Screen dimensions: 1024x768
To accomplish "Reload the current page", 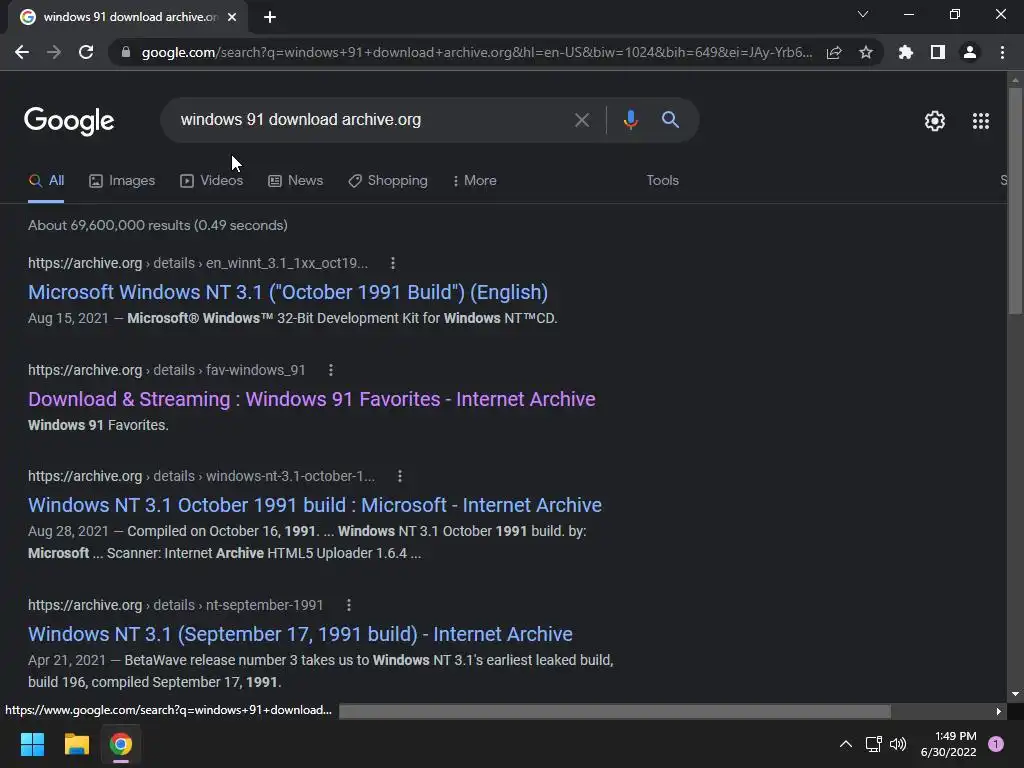I will (x=86, y=52).
